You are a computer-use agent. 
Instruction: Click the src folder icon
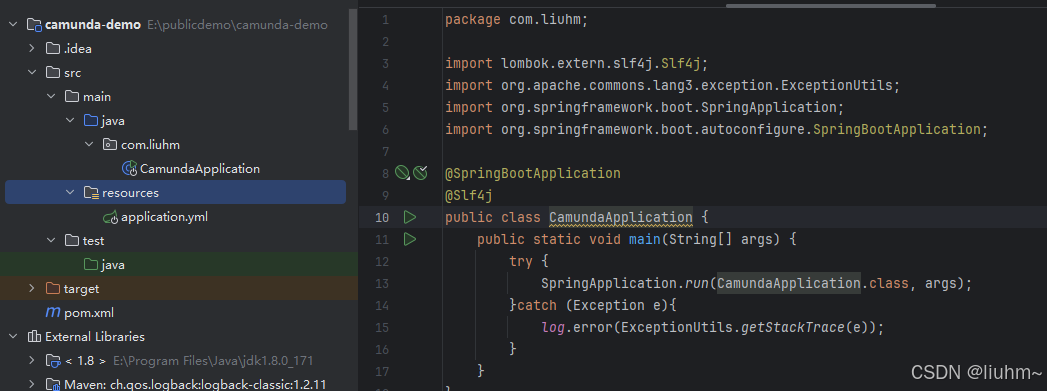pyautogui.click(x=52, y=73)
